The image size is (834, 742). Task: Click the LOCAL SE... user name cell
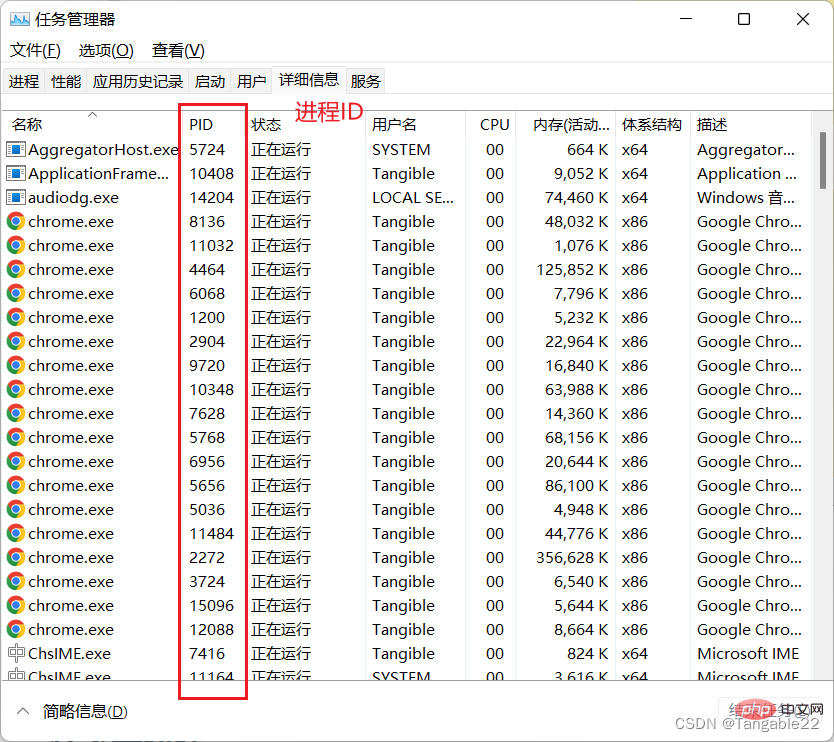tap(413, 197)
